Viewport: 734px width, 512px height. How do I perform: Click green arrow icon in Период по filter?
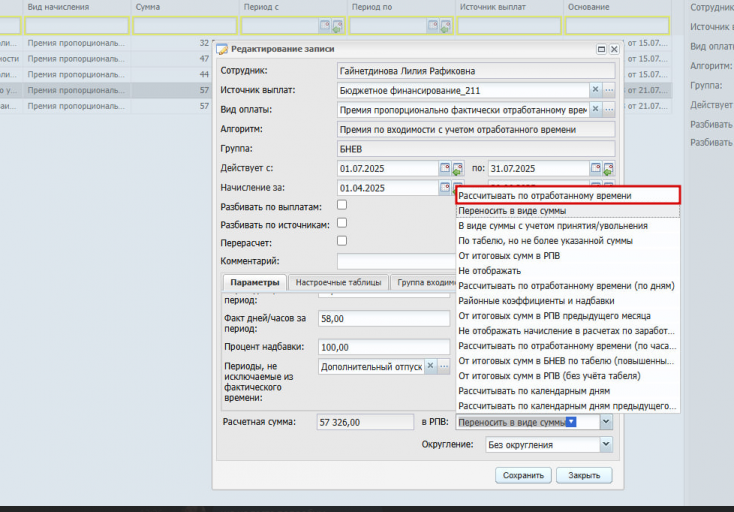446,26
